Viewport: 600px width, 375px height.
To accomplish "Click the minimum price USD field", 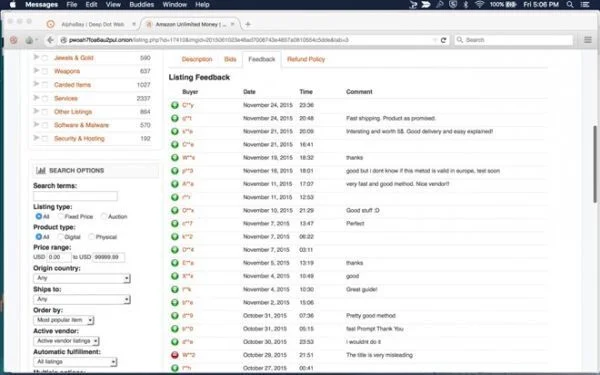I will coord(59,257).
